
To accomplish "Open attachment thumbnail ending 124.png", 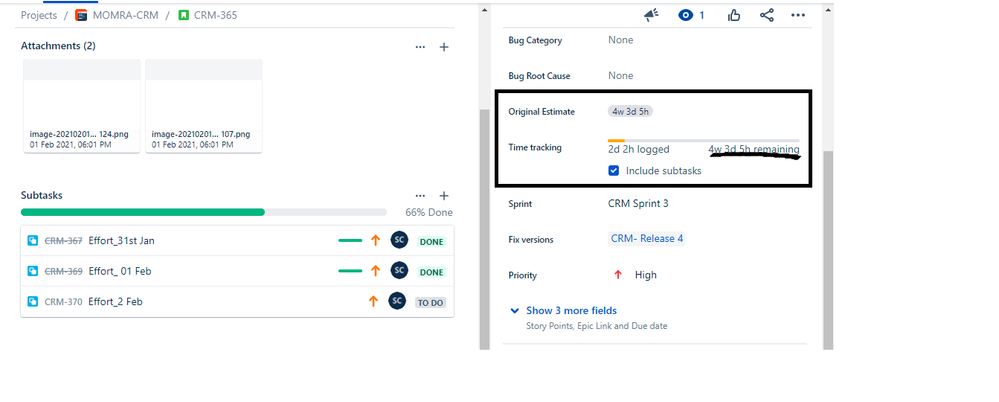I will (x=82, y=106).
